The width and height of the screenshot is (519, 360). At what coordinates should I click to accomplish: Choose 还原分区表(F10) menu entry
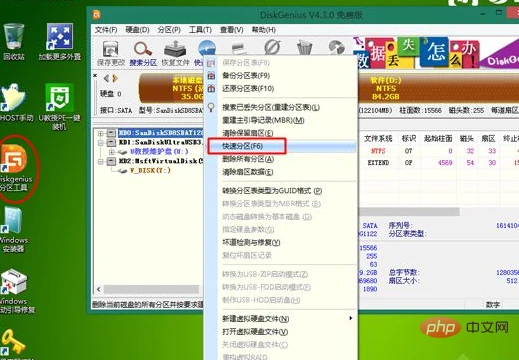(x=280, y=89)
